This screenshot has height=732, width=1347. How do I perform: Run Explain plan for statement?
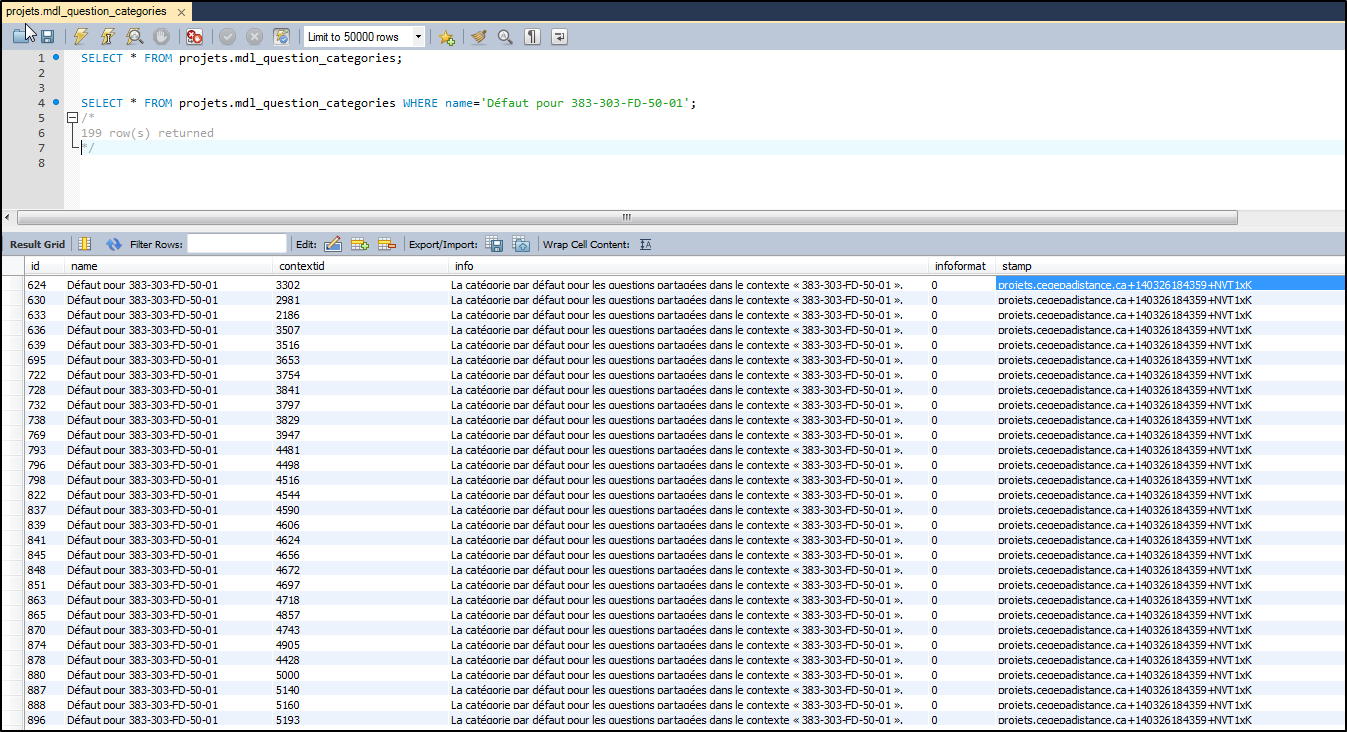[134, 37]
